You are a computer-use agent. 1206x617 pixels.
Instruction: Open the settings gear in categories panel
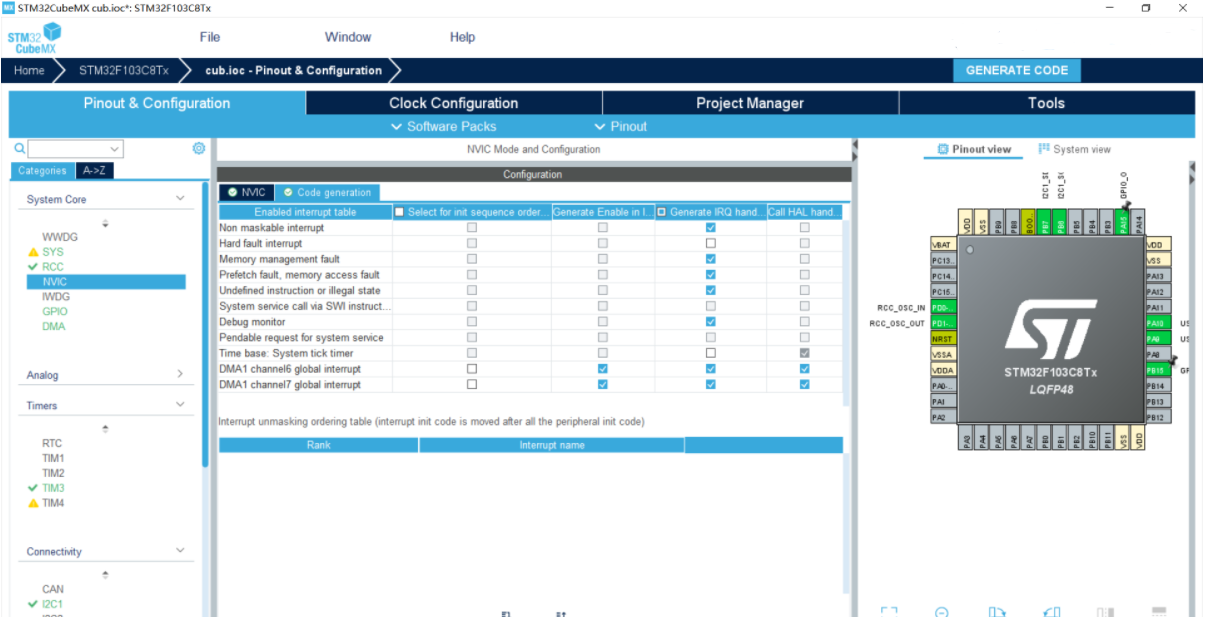pyautogui.click(x=199, y=148)
